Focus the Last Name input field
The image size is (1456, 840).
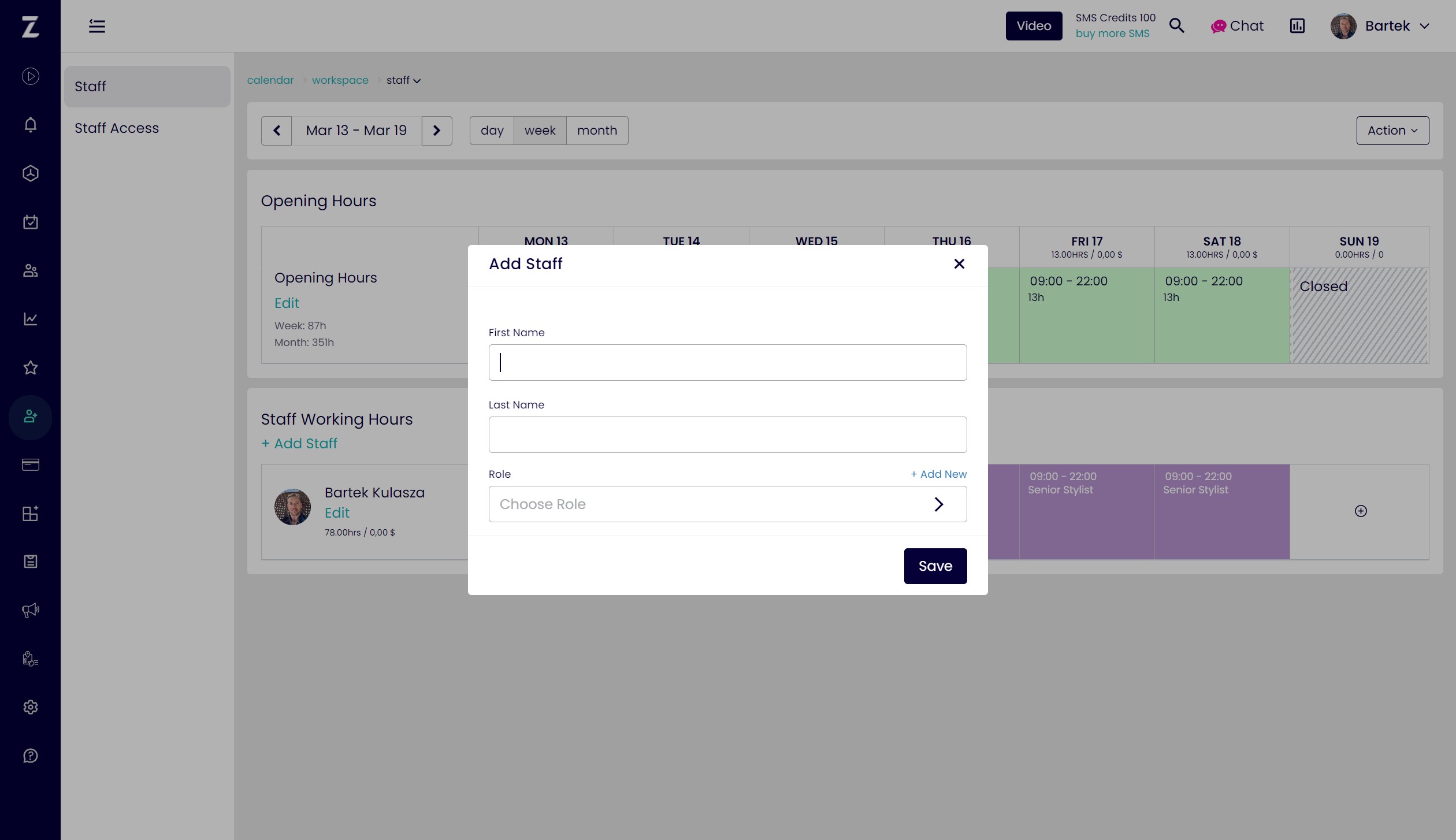[x=727, y=434]
